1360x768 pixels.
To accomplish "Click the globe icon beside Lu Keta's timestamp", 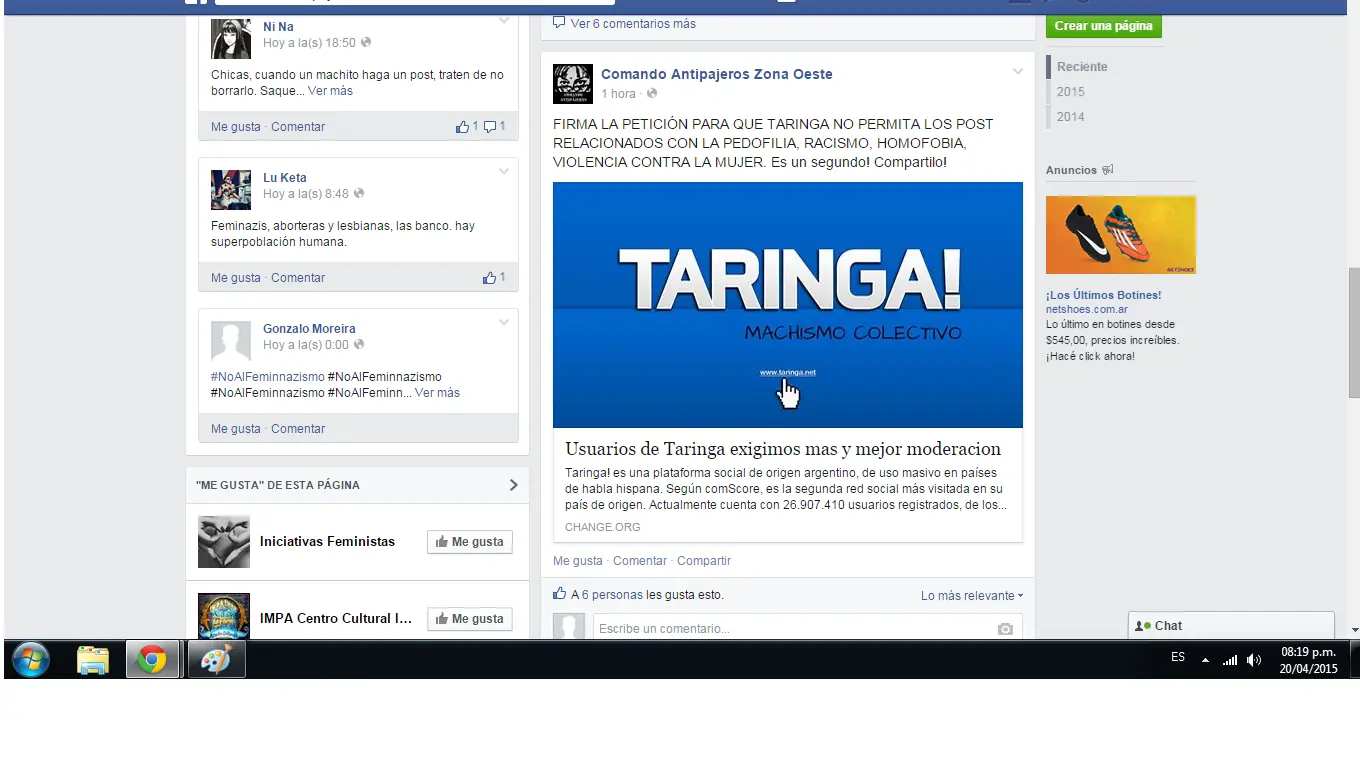I will tap(359, 194).
